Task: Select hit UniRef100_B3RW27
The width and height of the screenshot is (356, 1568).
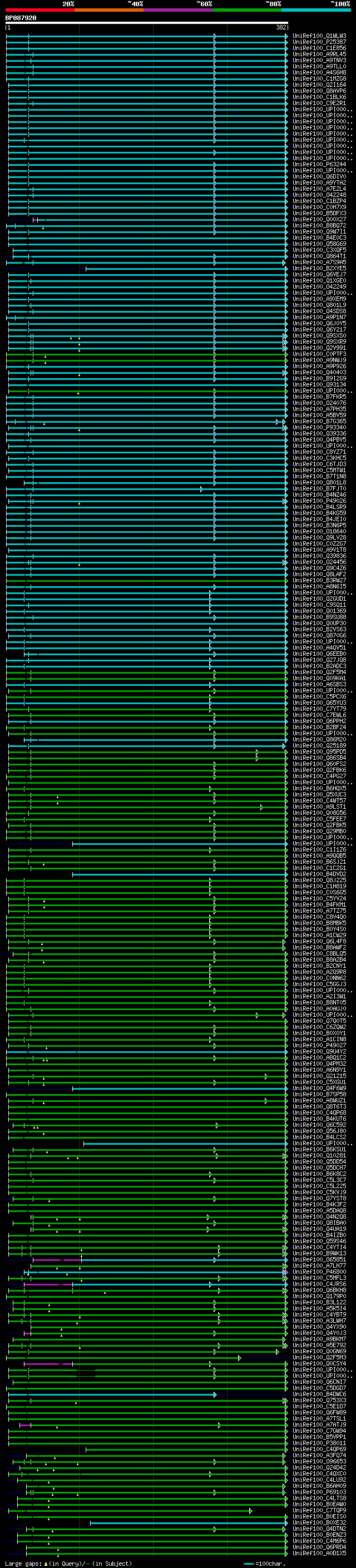Action: click(x=319, y=581)
